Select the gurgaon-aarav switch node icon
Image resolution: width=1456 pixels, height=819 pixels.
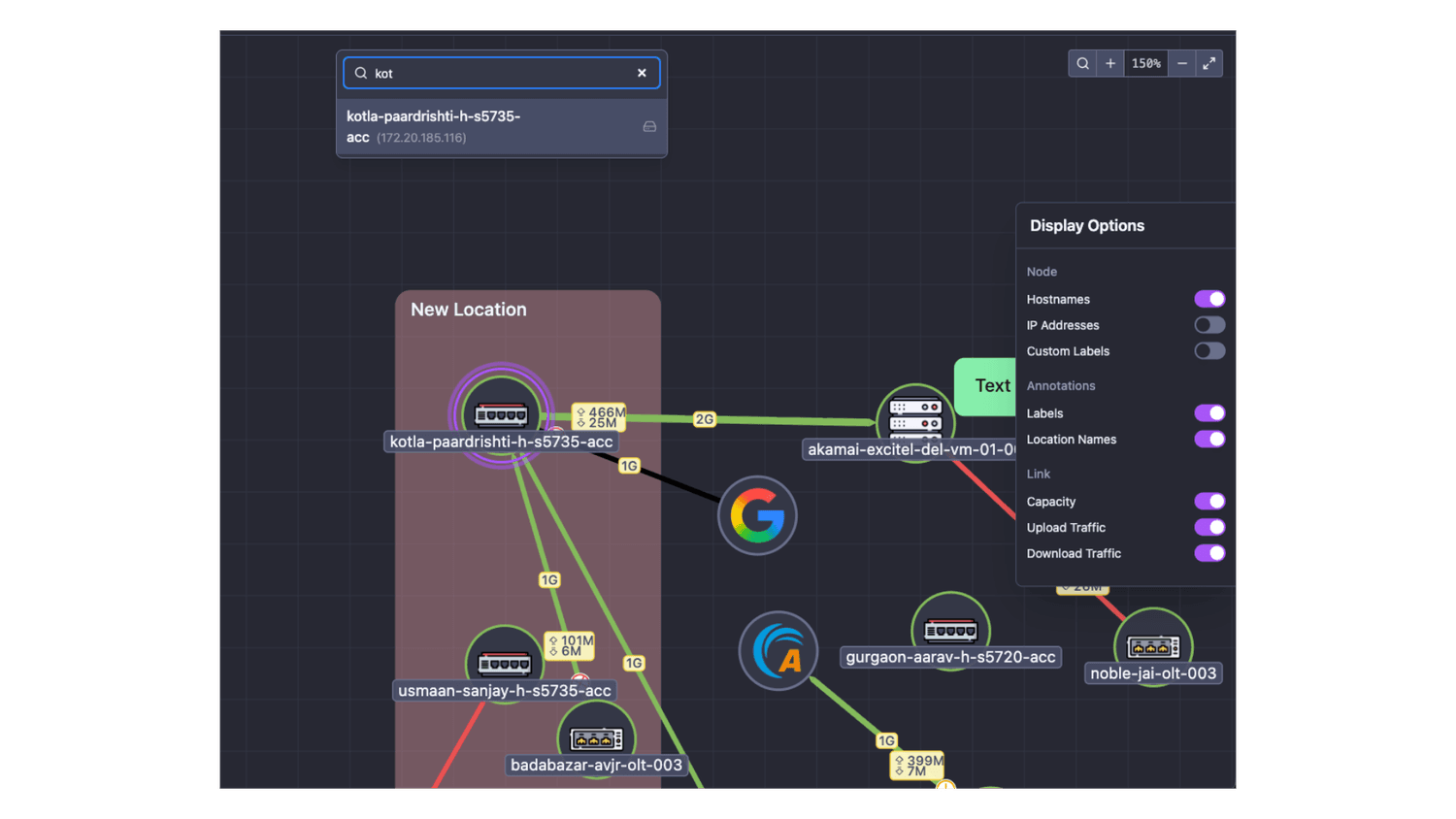pyautogui.click(x=950, y=630)
